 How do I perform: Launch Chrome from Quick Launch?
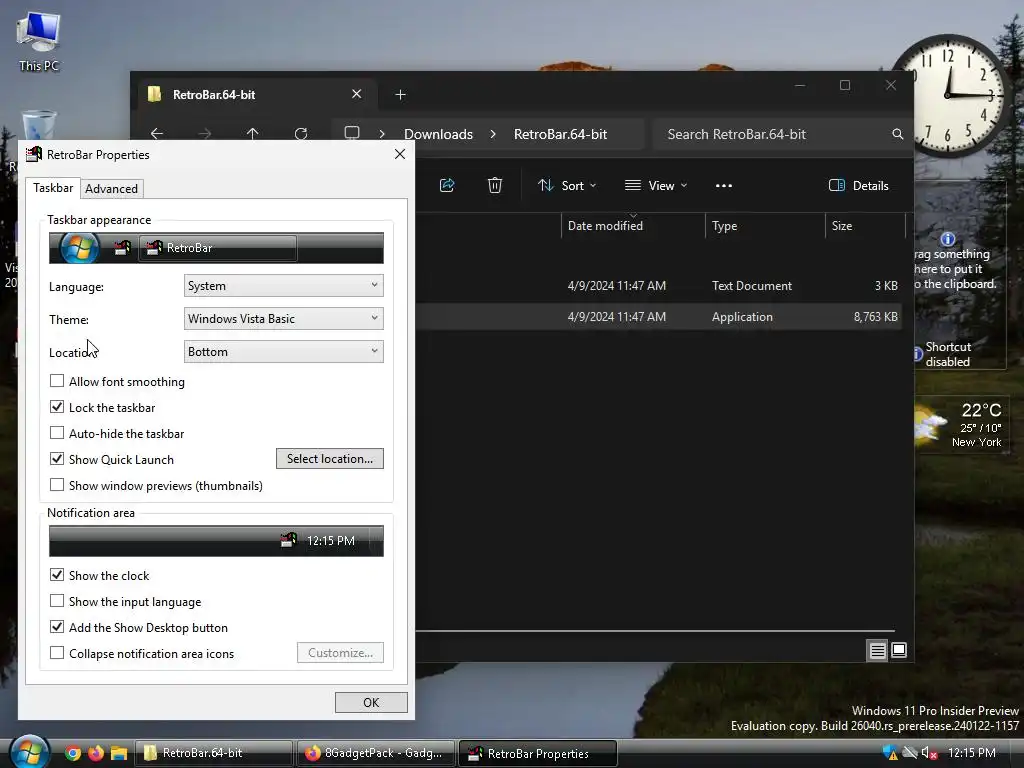pos(72,753)
